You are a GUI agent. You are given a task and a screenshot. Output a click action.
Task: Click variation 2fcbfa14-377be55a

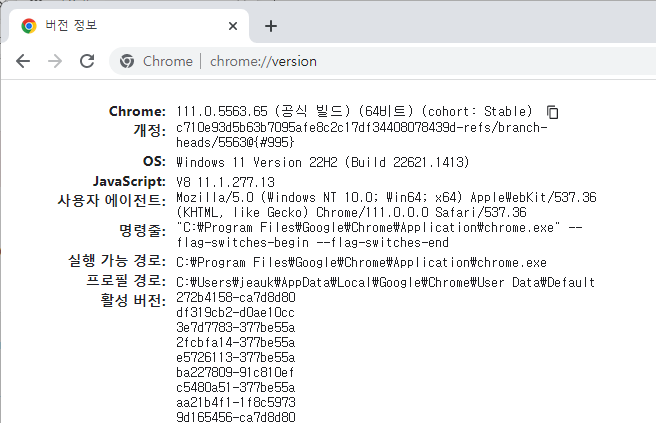(236, 342)
